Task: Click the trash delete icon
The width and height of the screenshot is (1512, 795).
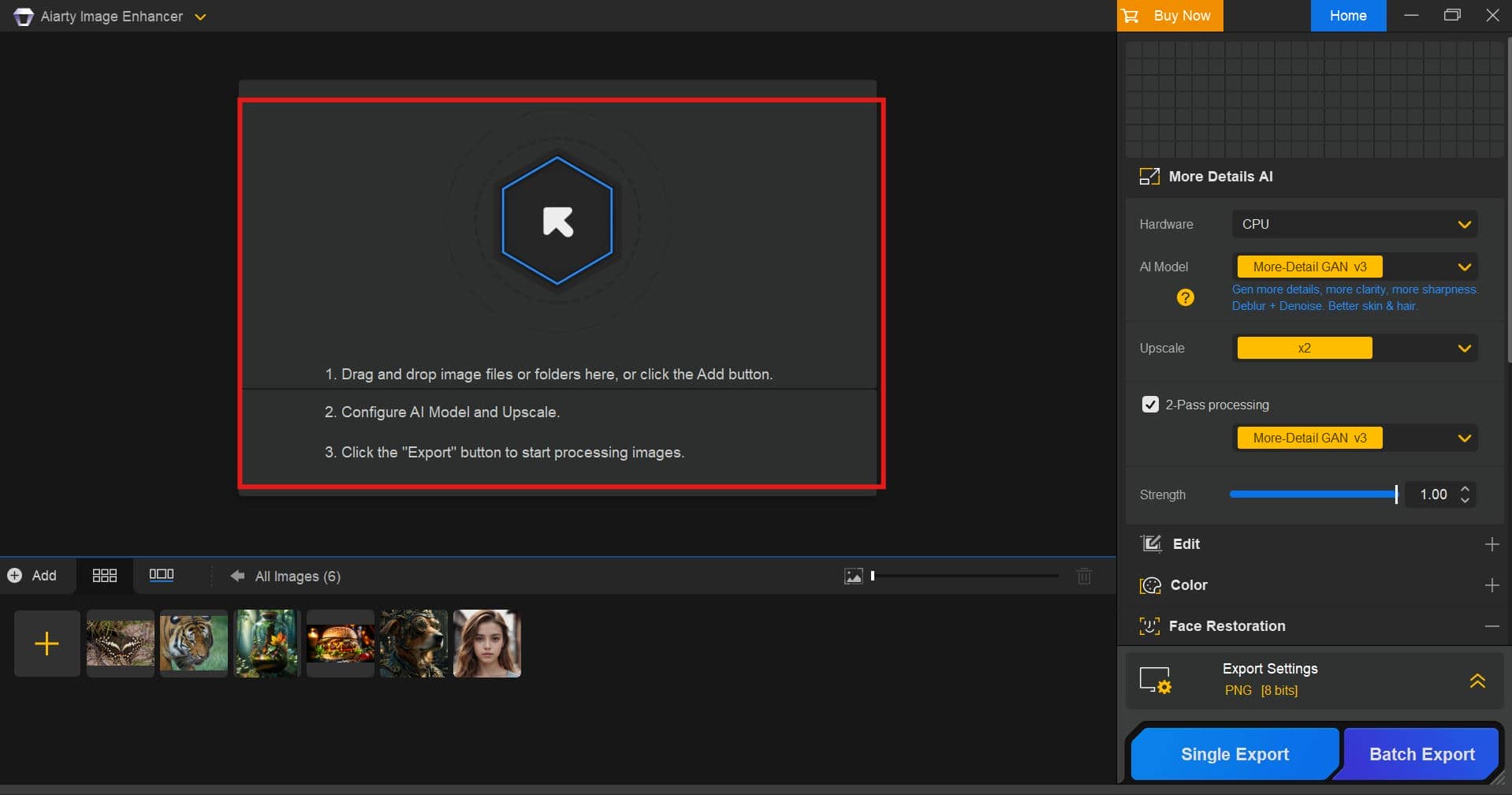Action: pos(1084,577)
